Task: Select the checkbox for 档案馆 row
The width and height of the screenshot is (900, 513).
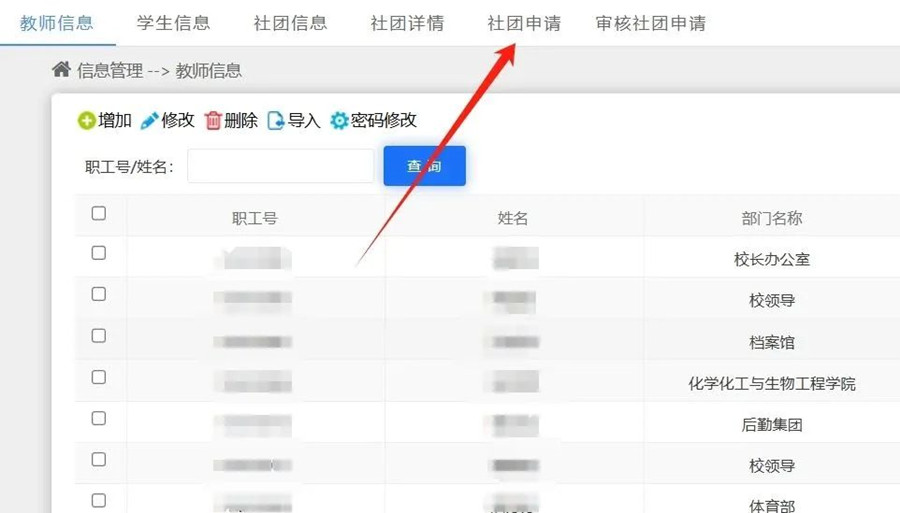Action: pos(99,336)
